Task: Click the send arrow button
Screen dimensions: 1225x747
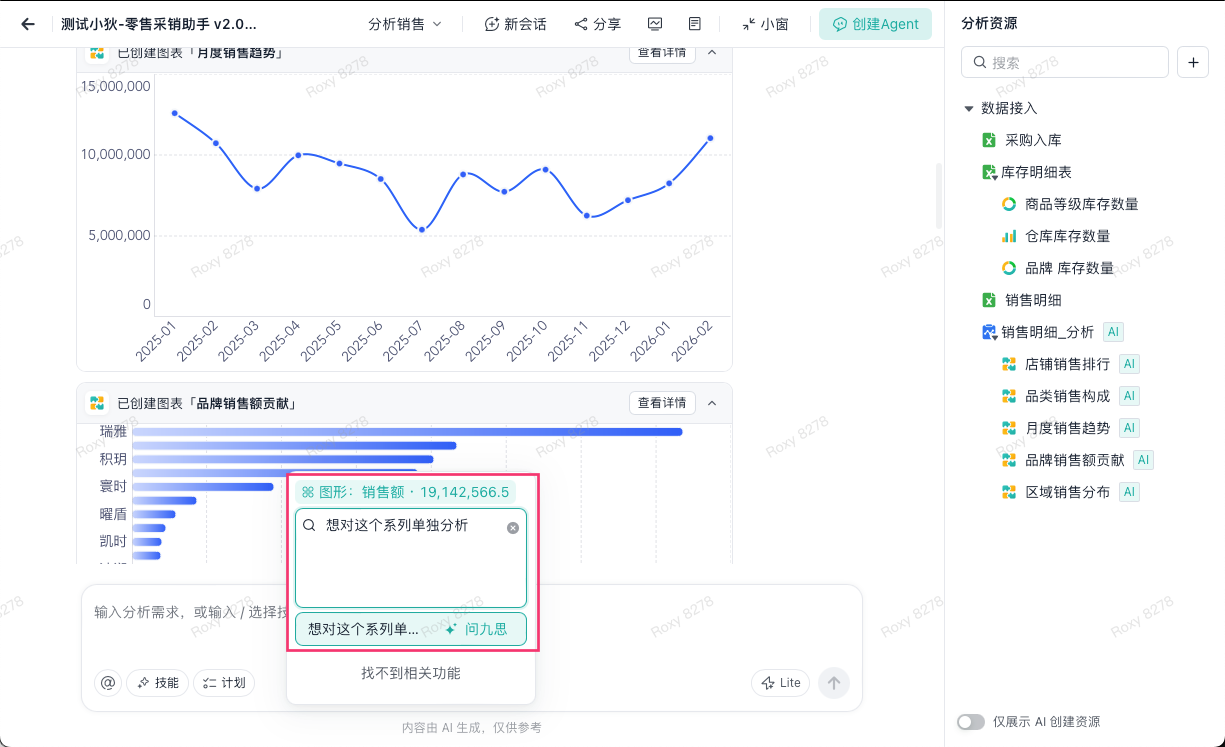Action: point(834,683)
